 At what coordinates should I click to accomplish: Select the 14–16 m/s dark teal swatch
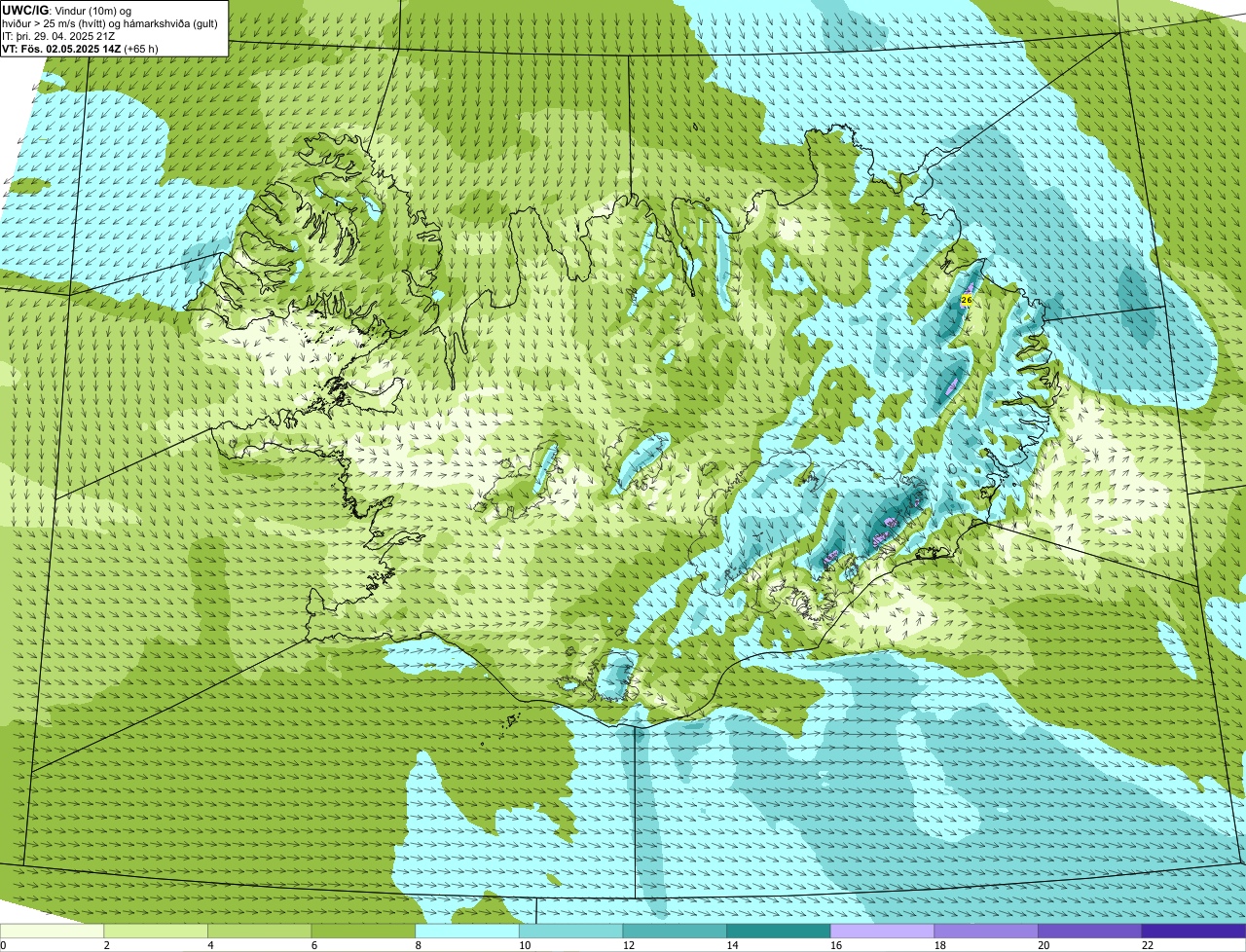(779, 931)
